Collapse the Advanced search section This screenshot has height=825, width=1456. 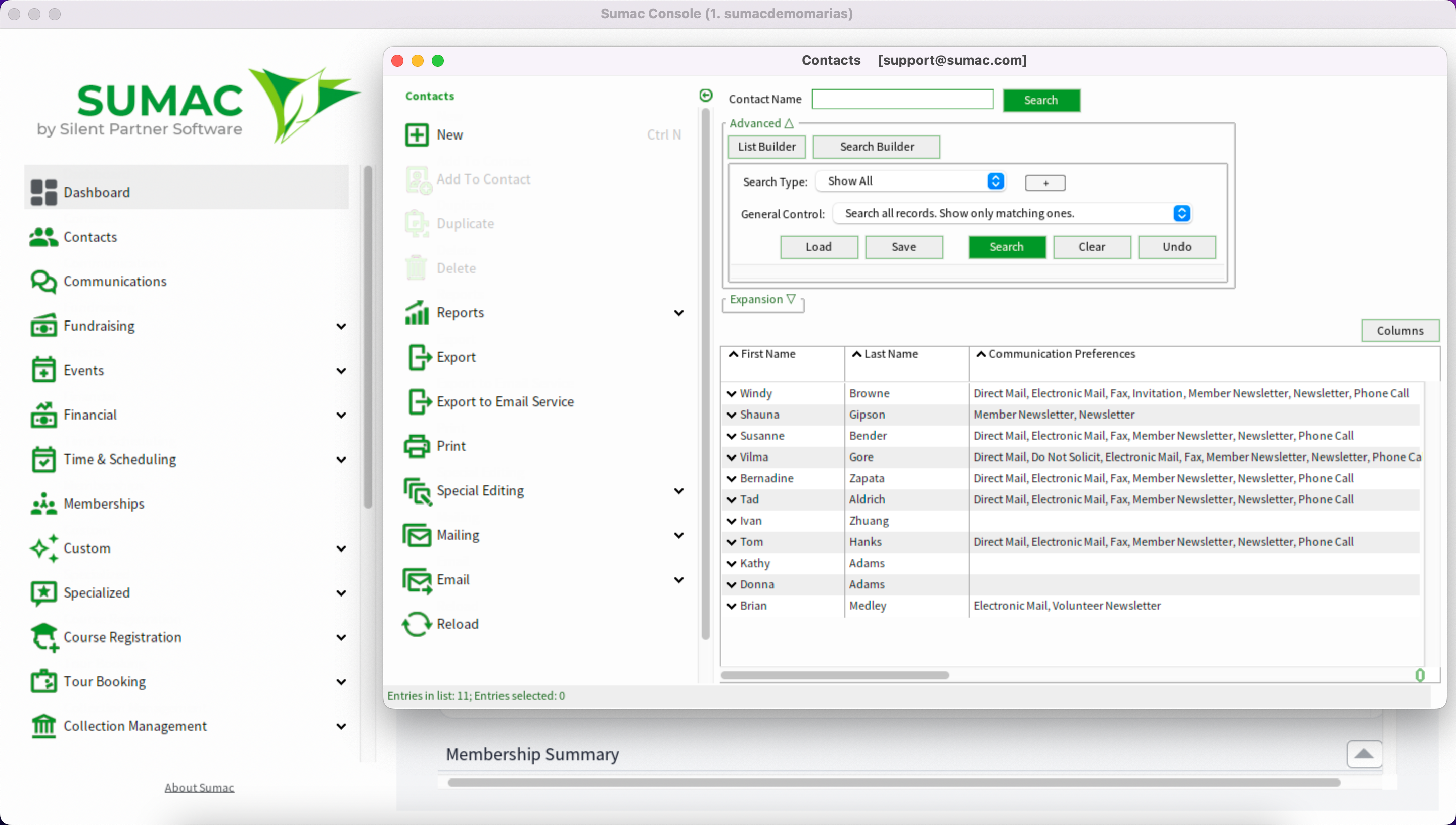click(761, 123)
